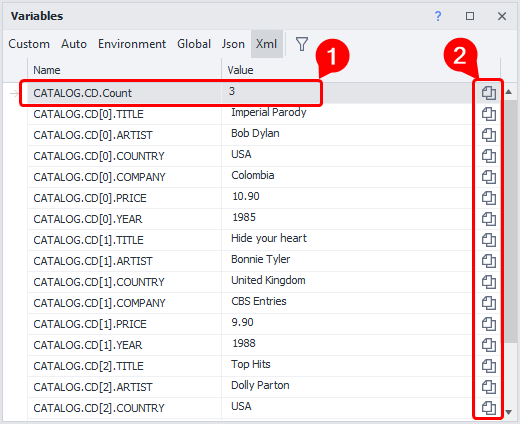This screenshot has width=520, height=424.
Task: Copy the CATALOG.CD[0].ARTIST variable
Action: (489, 135)
